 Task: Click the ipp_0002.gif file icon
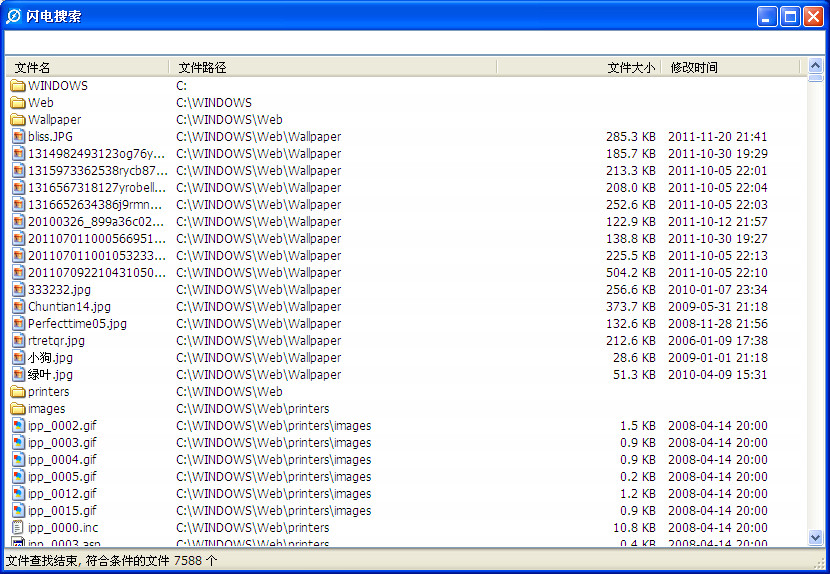click(x=19, y=426)
